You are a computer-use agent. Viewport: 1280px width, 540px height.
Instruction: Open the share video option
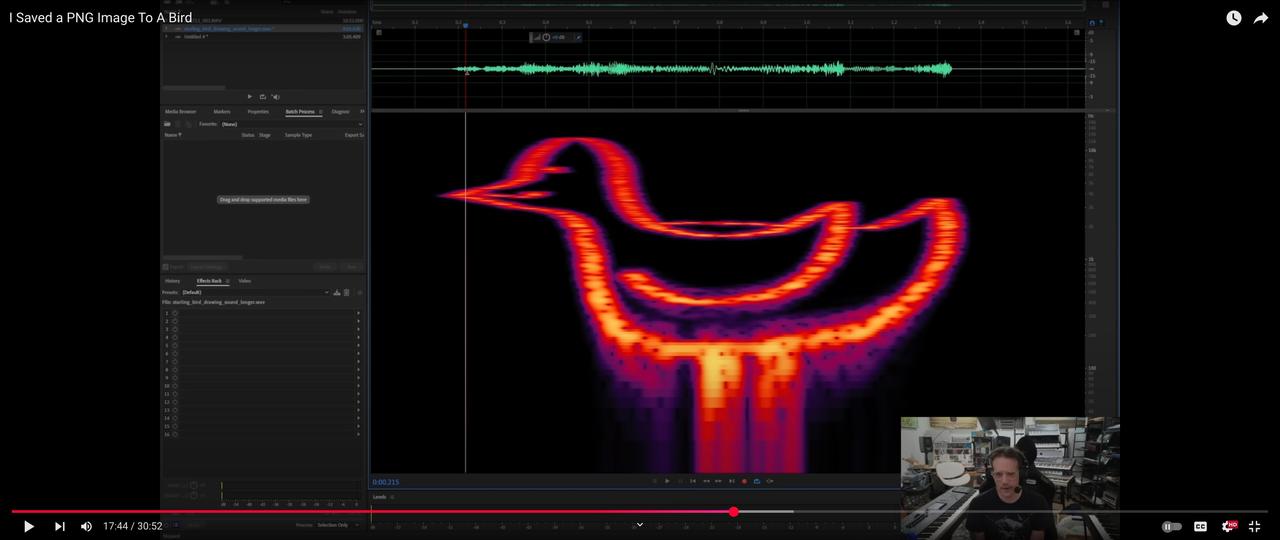pos(1261,18)
